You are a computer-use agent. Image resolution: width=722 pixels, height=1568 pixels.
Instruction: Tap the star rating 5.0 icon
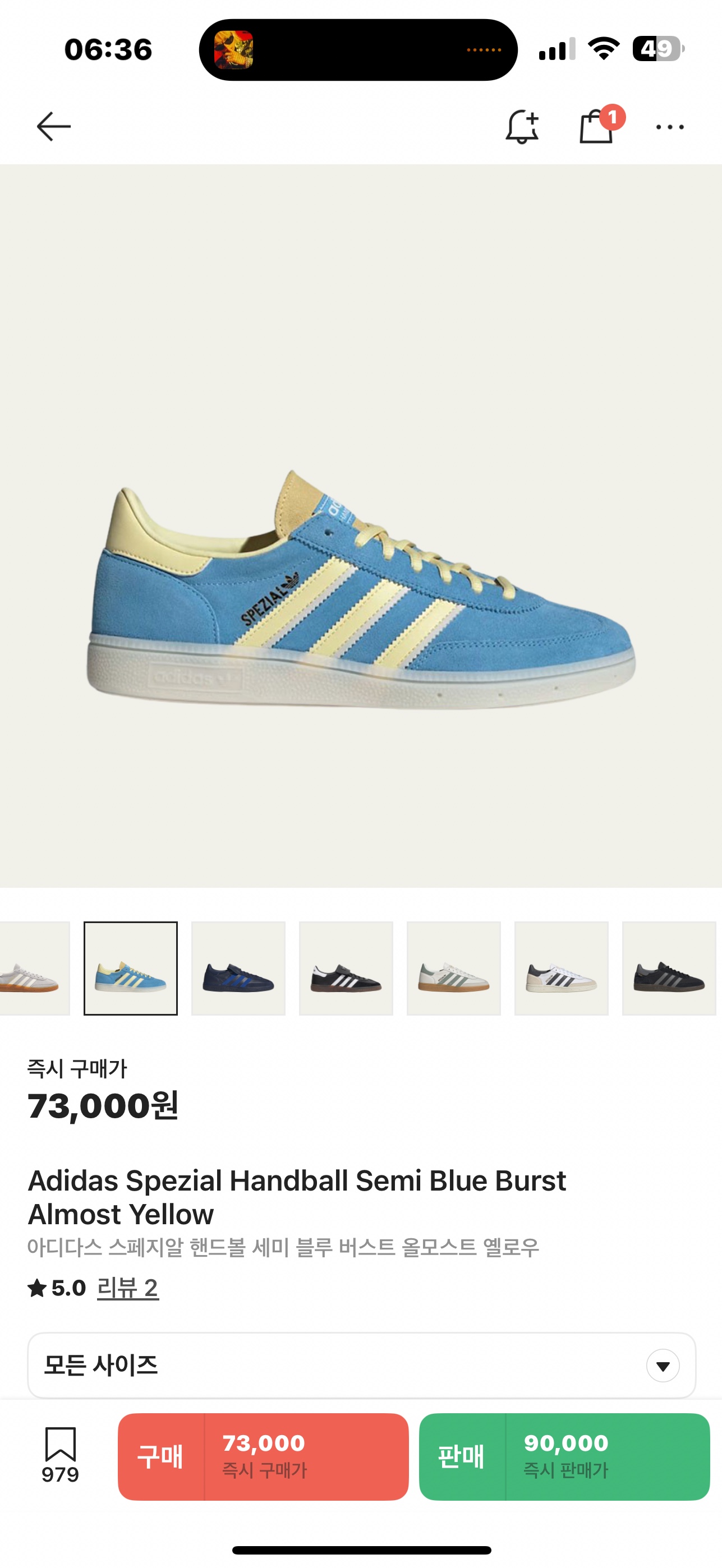[x=37, y=1288]
